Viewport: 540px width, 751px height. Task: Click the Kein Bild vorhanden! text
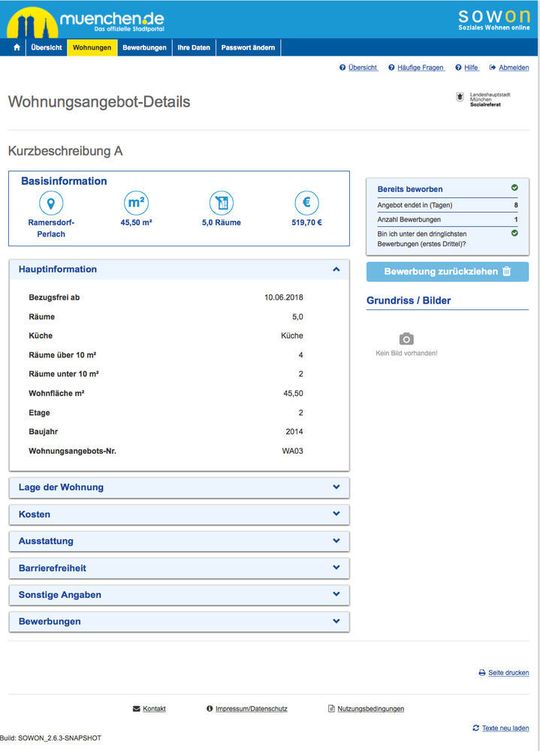(x=406, y=353)
